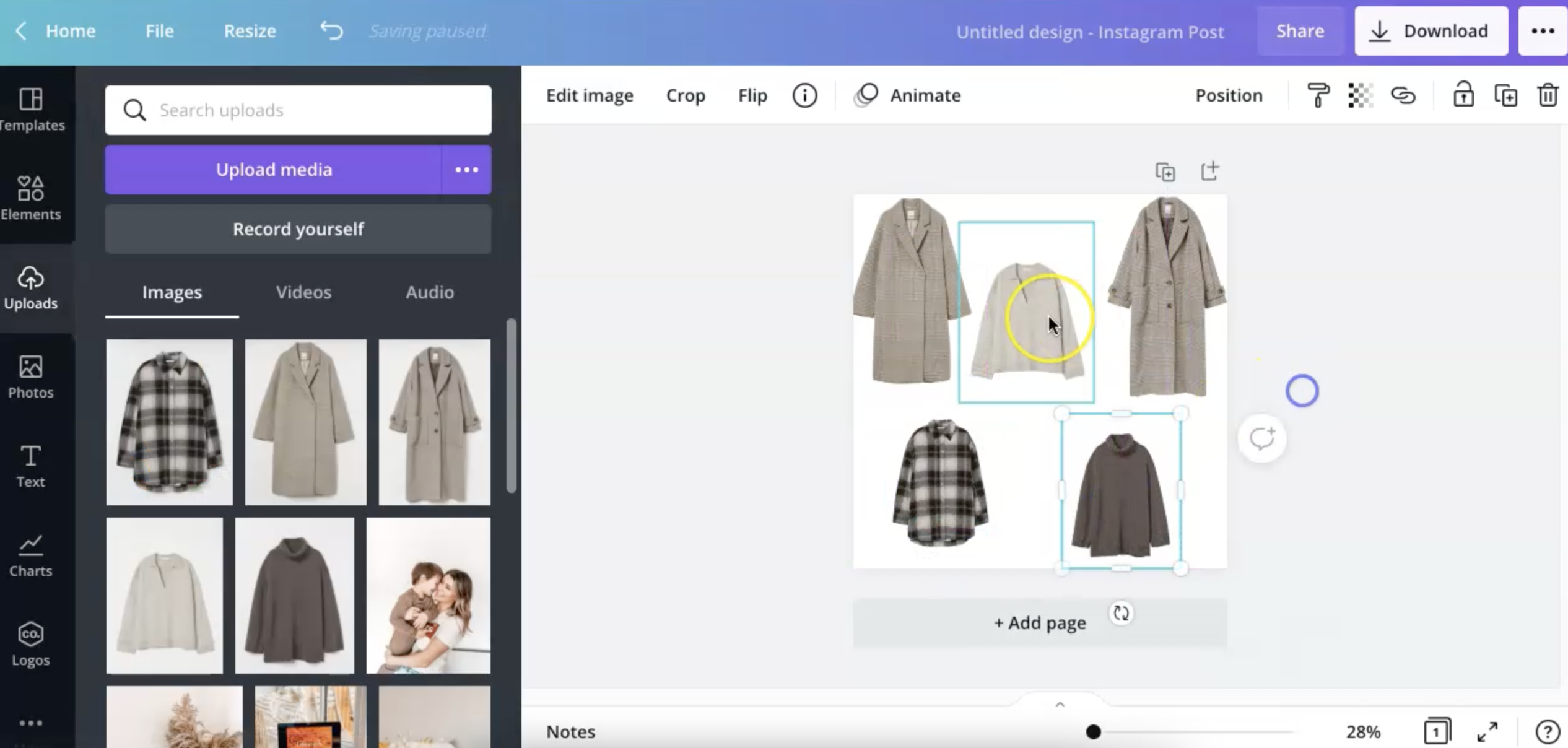Click the zoom slider handle
The width and height of the screenshot is (1568, 748).
point(1093,732)
